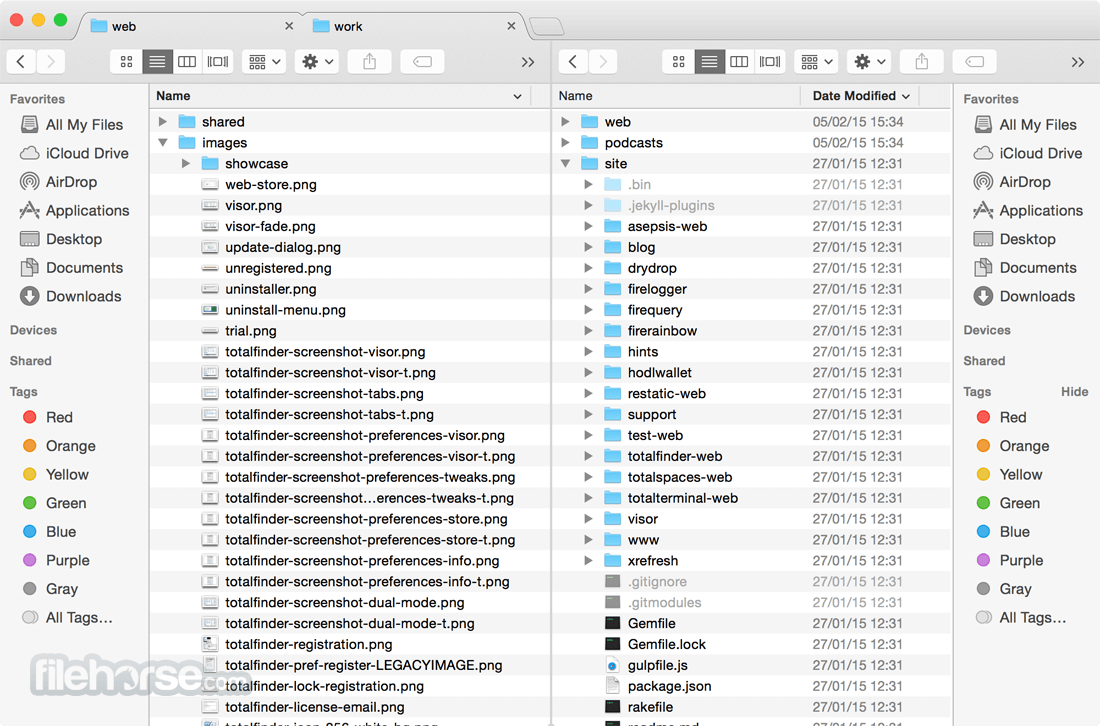Switch right pane to column view
Image resolution: width=1100 pixels, height=726 pixels.
739,62
